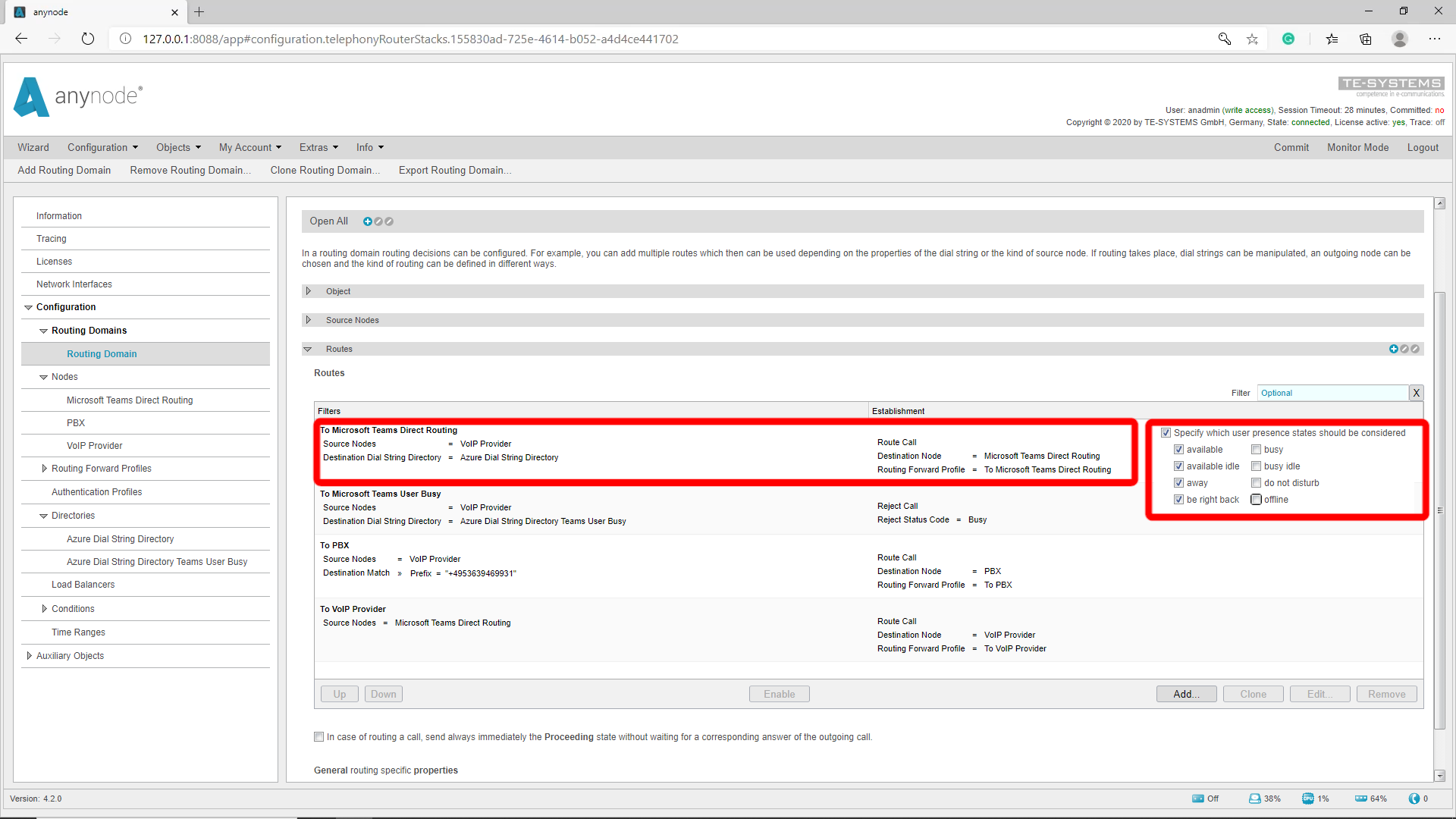
Task: Expand the Object section
Action: click(x=308, y=291)
